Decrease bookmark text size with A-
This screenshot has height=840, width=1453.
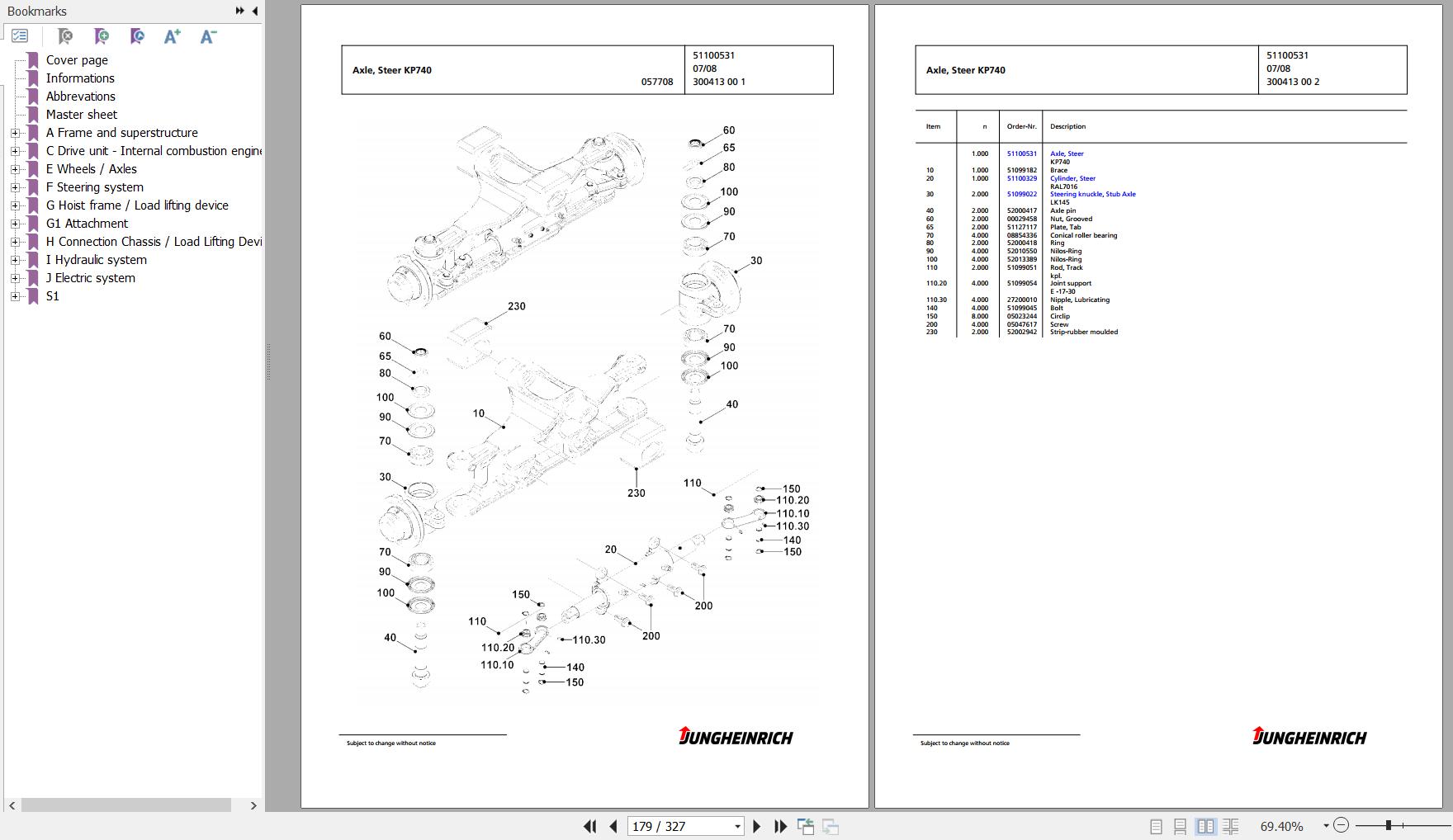[208, 36]
